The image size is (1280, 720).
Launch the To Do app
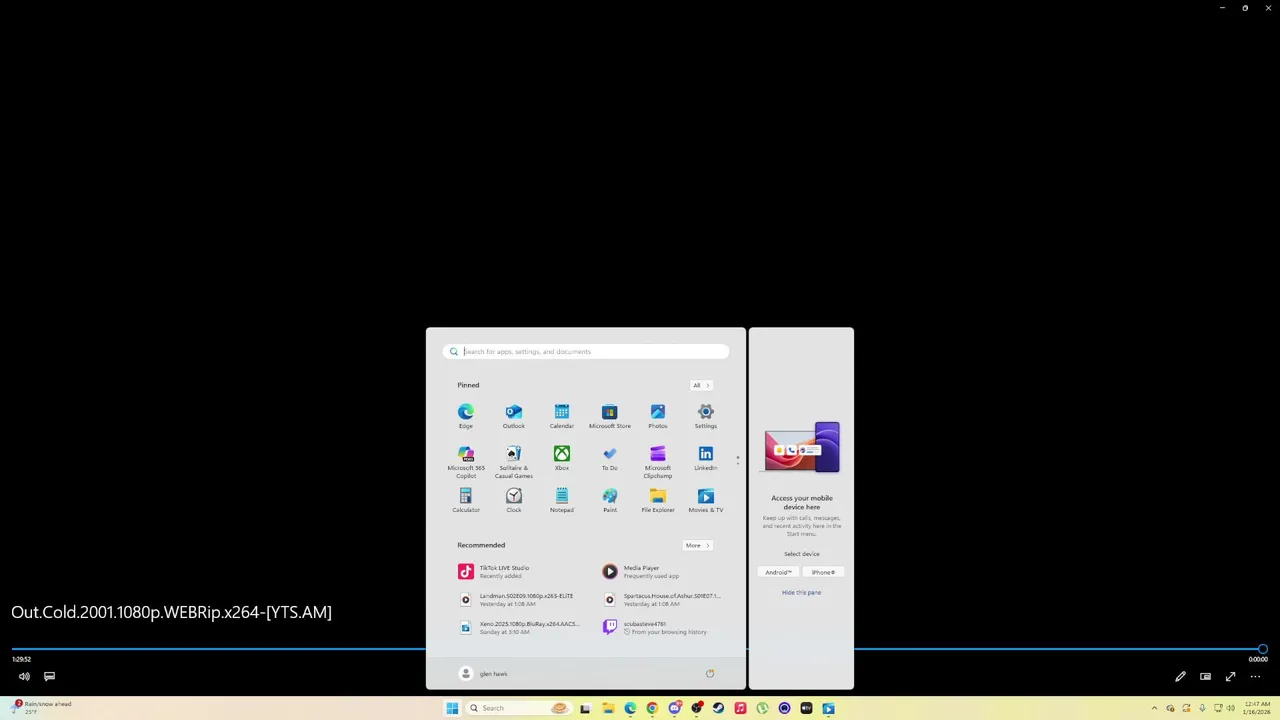coord(610,459)
